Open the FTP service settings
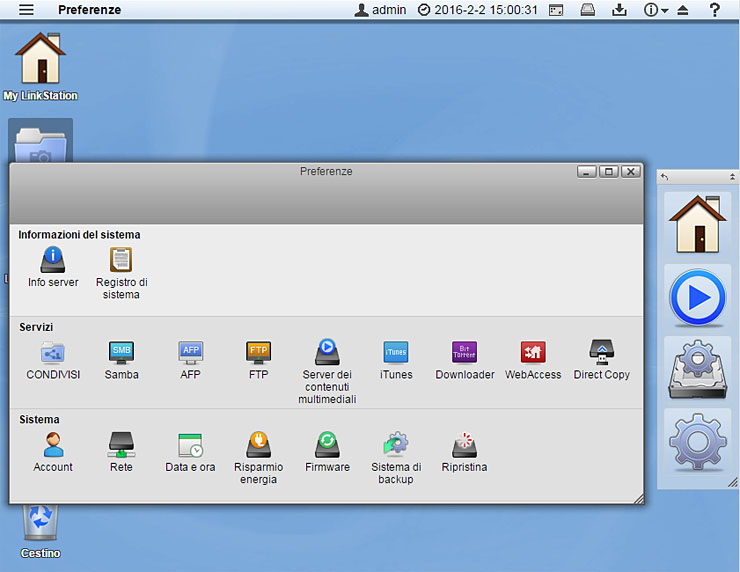This screenshot has height=572, width=740. (x=258, y=353)
